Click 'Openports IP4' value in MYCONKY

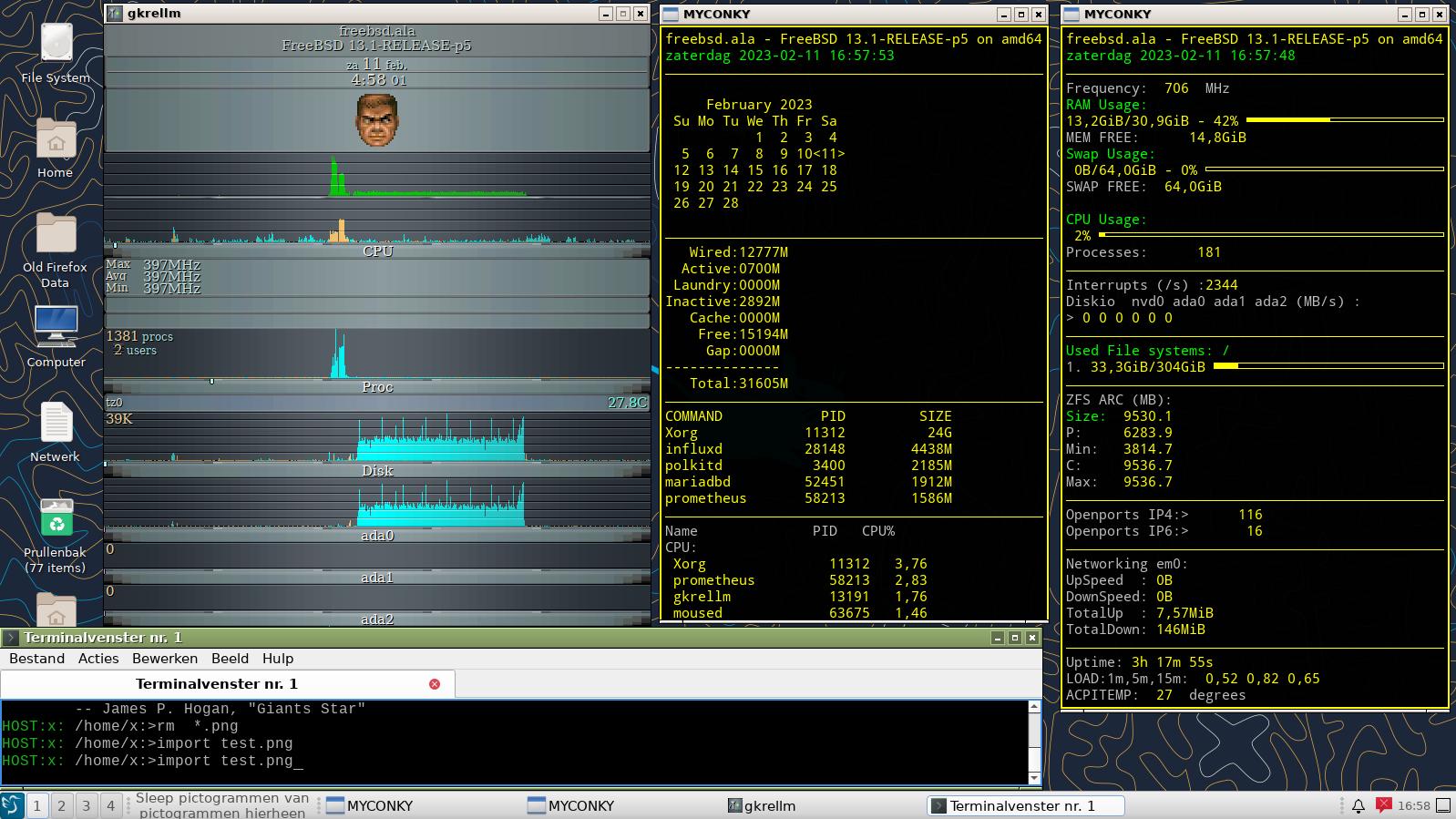coord(1250,515)
